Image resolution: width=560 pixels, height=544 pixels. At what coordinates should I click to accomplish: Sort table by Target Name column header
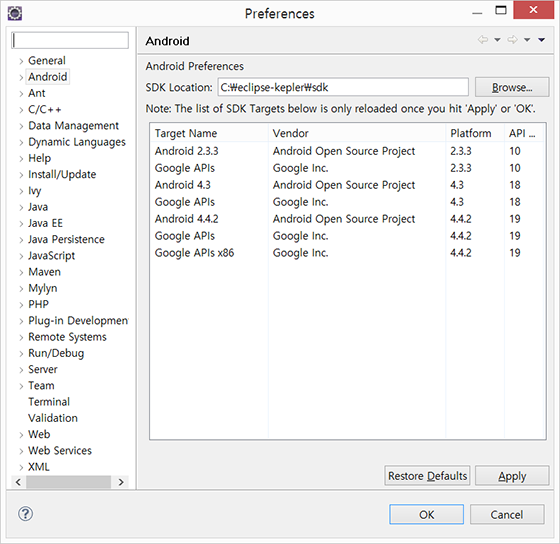coord(209,133)
